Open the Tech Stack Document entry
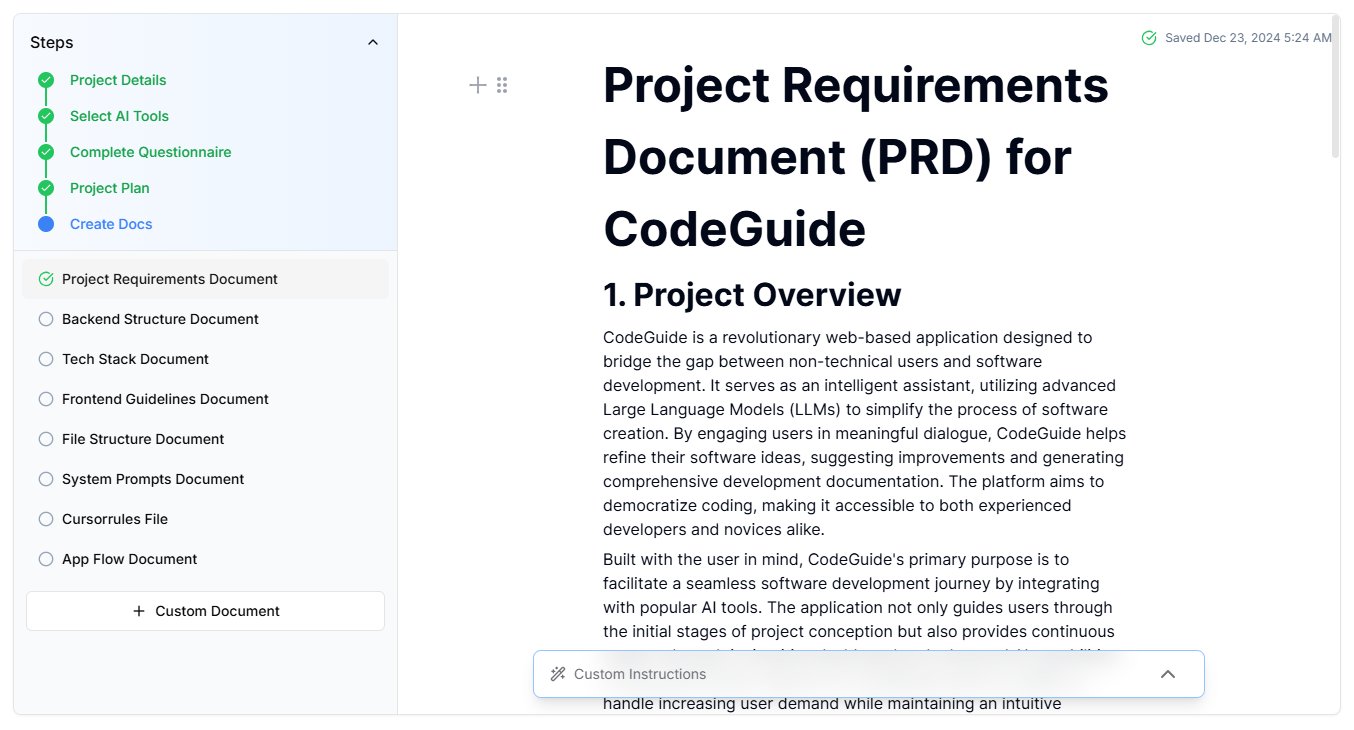Screen dimensions: 1354x730 [205, 359]
